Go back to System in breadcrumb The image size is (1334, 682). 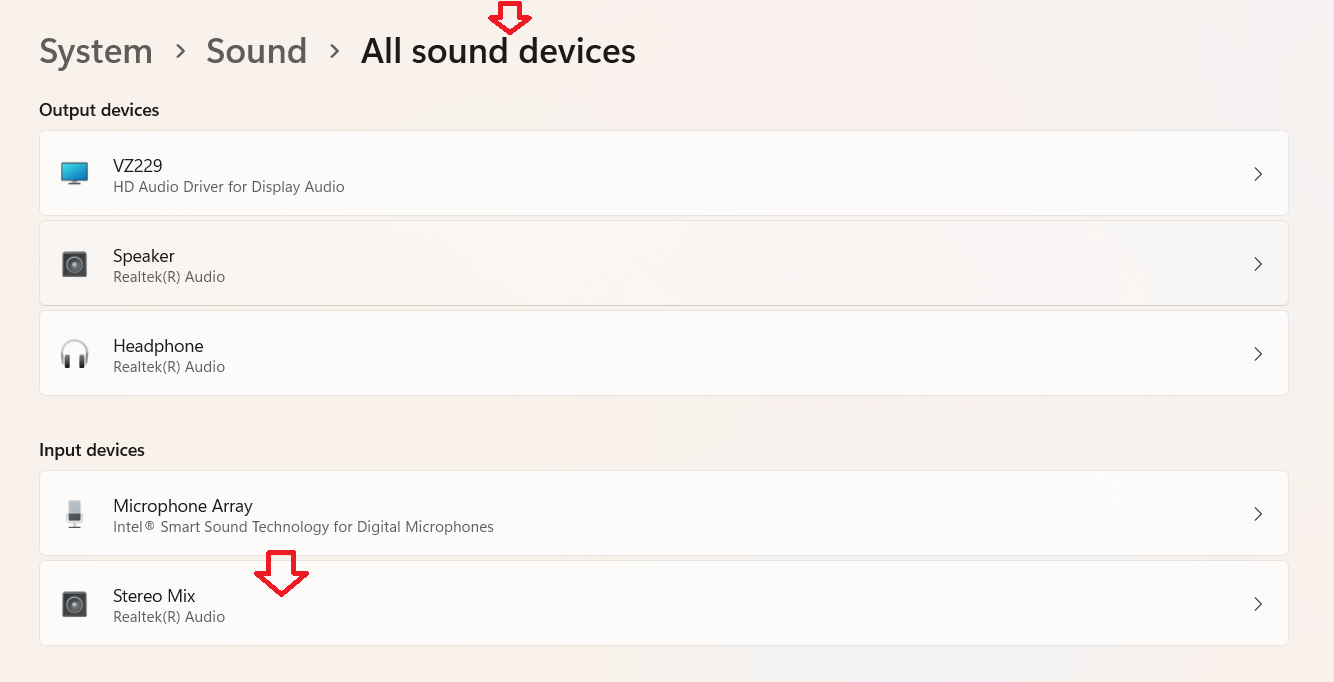(x=96, y=51)
